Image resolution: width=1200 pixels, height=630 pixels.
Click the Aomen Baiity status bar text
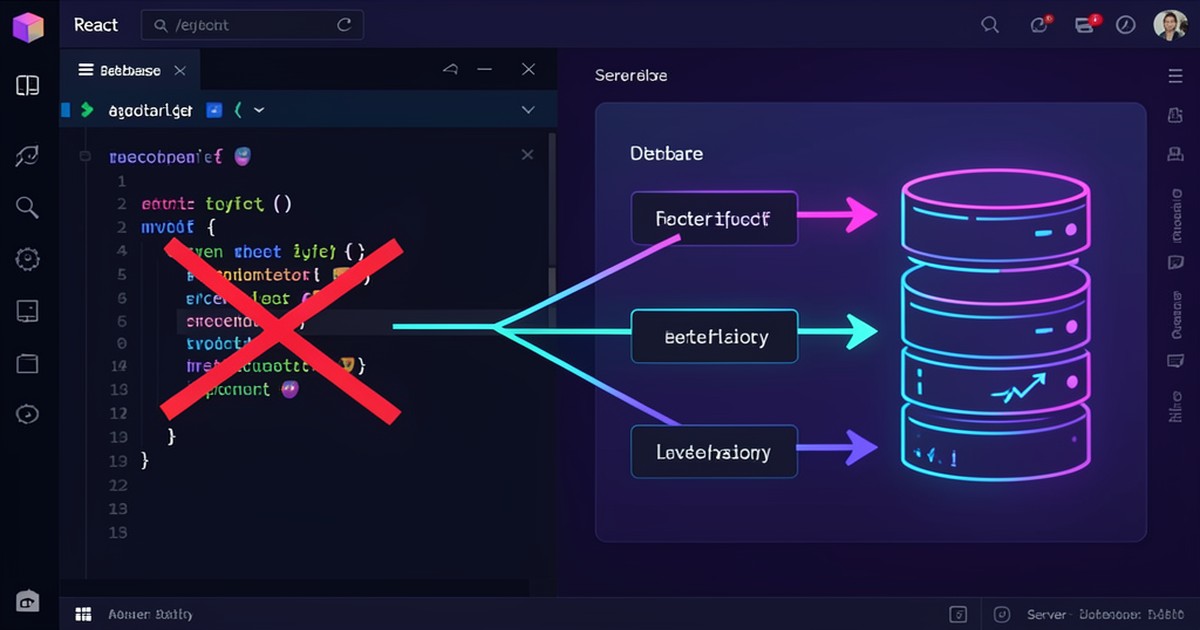[x=150, y=614]
